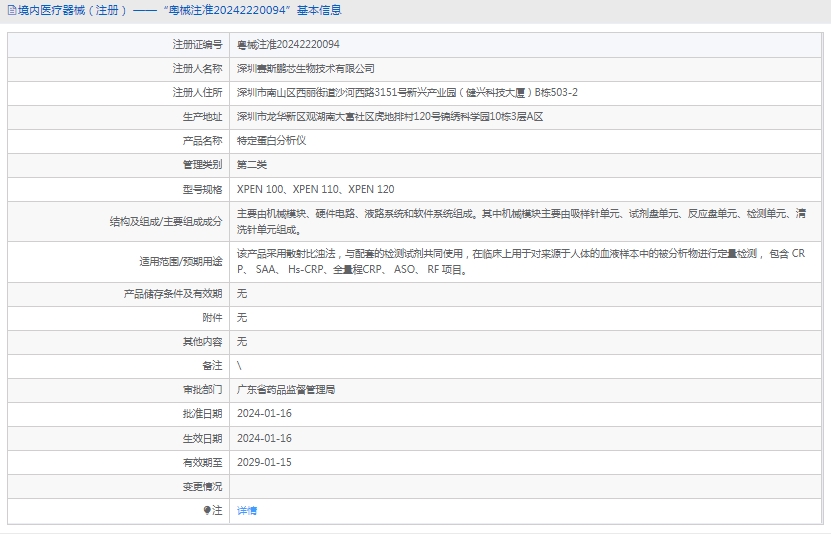Viewport: 831px width, 534px height.
Task: Click the bulb icon beside 注 label
Action: [x=208, y=510]
